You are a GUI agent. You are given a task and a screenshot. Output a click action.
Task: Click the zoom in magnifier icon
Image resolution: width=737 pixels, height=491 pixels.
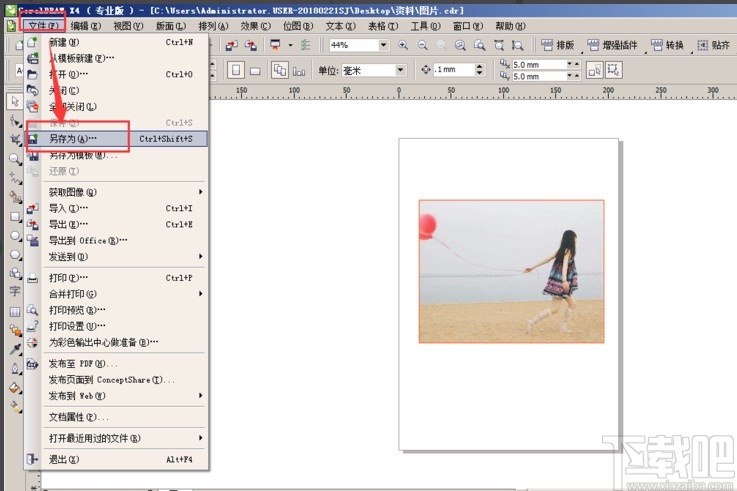click(403, 45)
